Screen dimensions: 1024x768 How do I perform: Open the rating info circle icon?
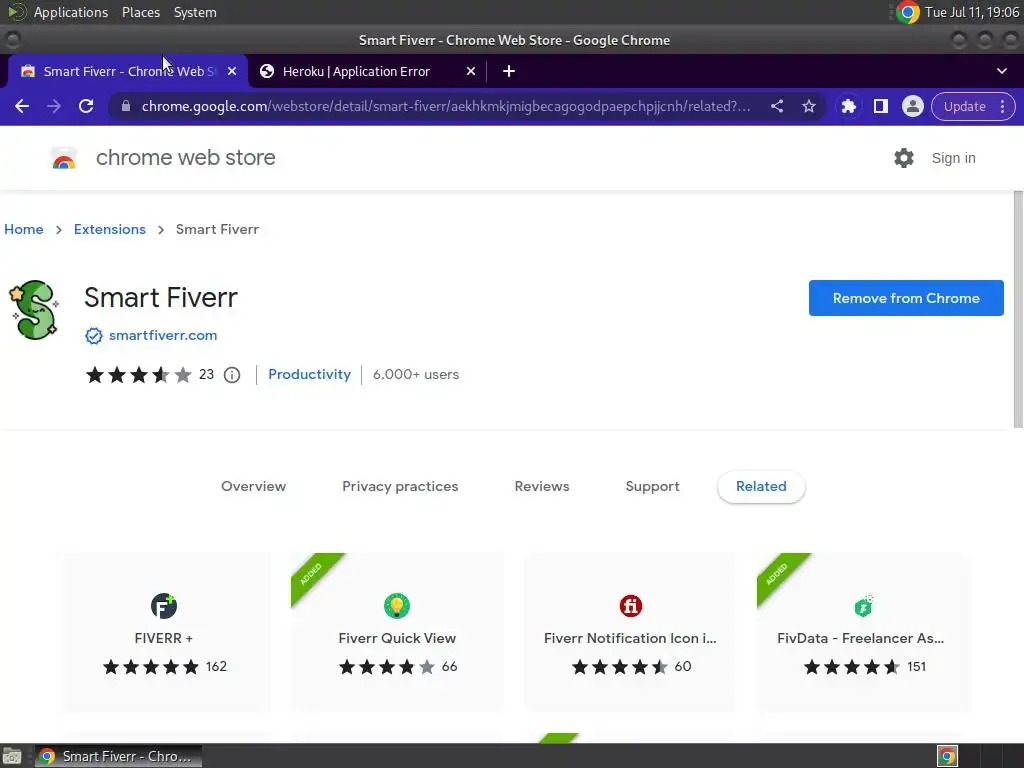coord(232,375)
